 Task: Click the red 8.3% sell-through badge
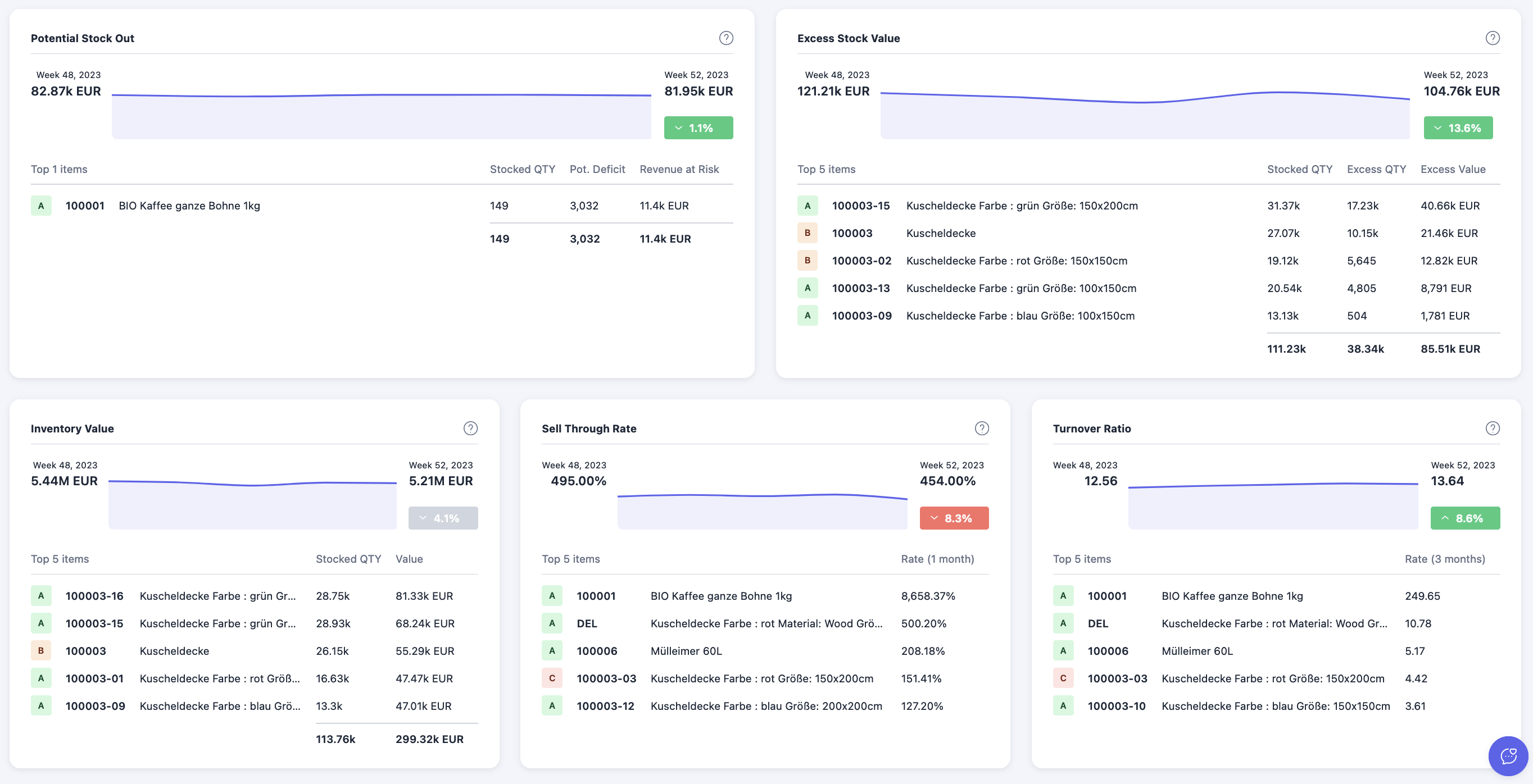(x=954, y=518)
